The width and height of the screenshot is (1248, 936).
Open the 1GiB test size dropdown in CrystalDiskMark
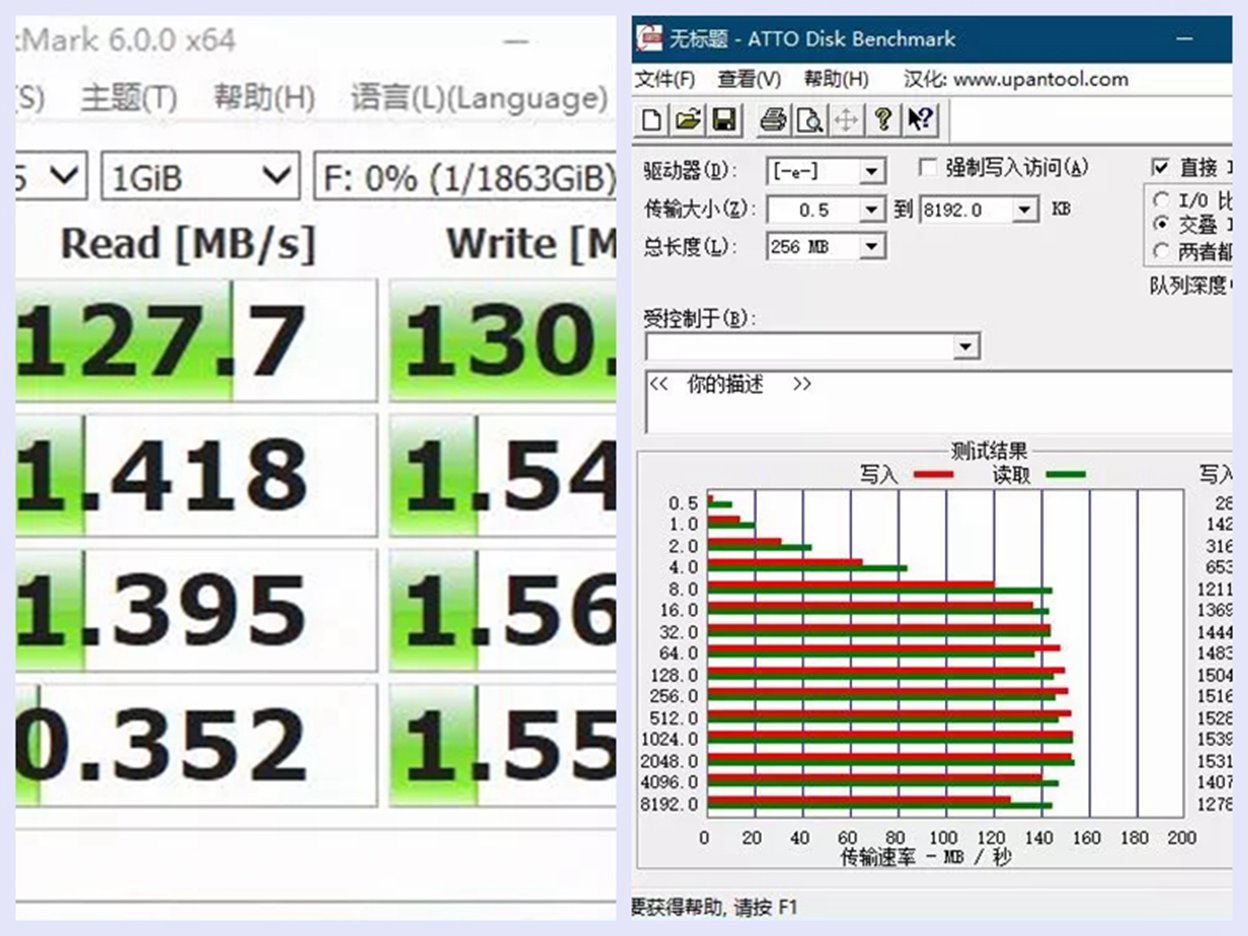[x=200, y=178]
